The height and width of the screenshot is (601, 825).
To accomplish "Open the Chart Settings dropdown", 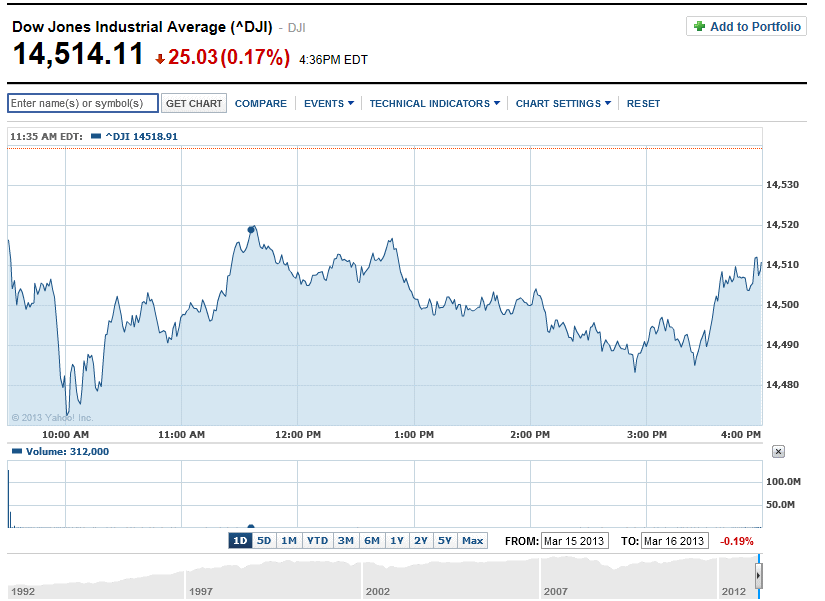I will [563, 104].
